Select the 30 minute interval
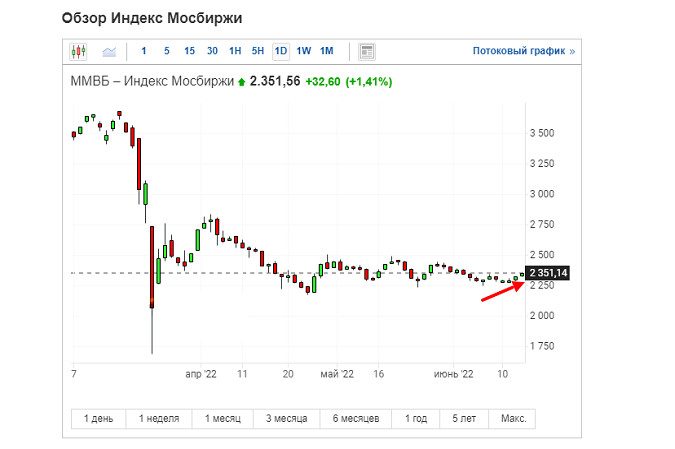The image size is (675, 449). click(212, 51)
